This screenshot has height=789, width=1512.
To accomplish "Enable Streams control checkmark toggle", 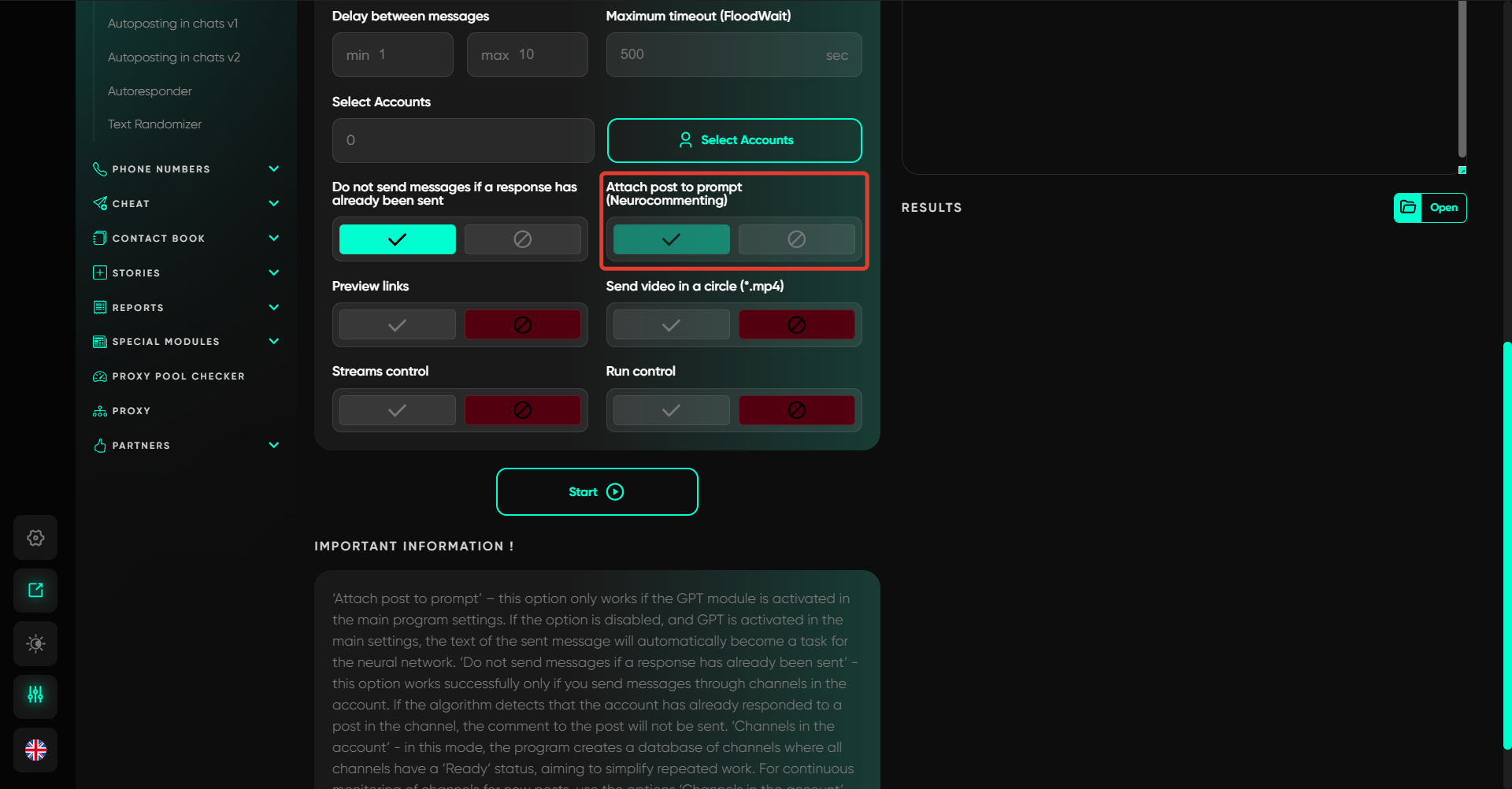I will coord(397,410).
